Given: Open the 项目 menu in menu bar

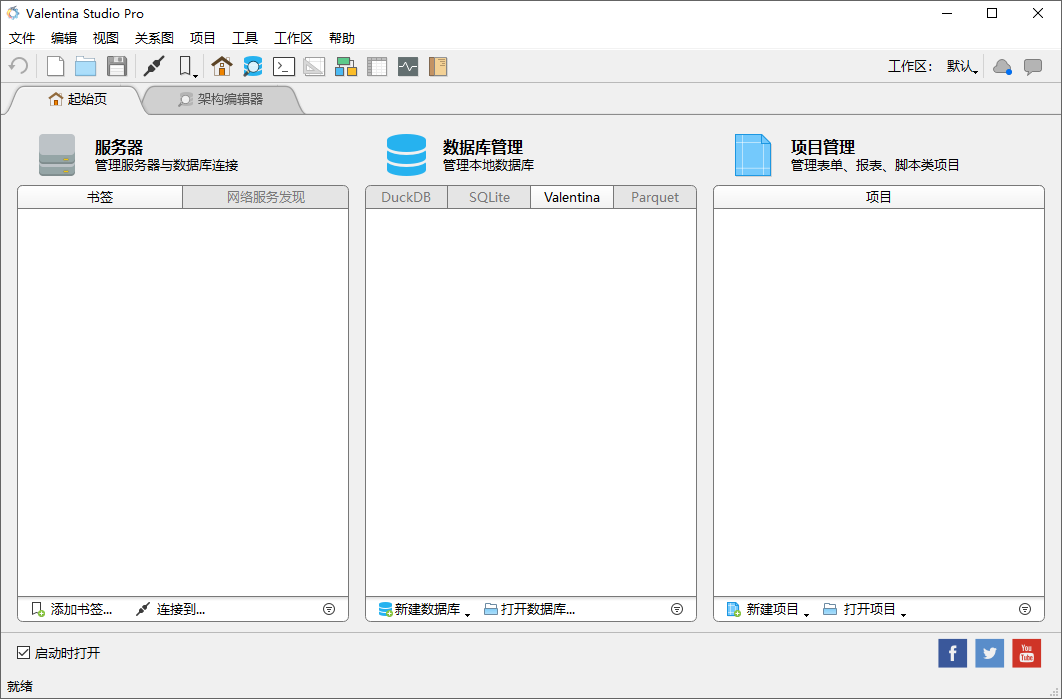Looking at the screenshot, I should [x=203, y=38].
